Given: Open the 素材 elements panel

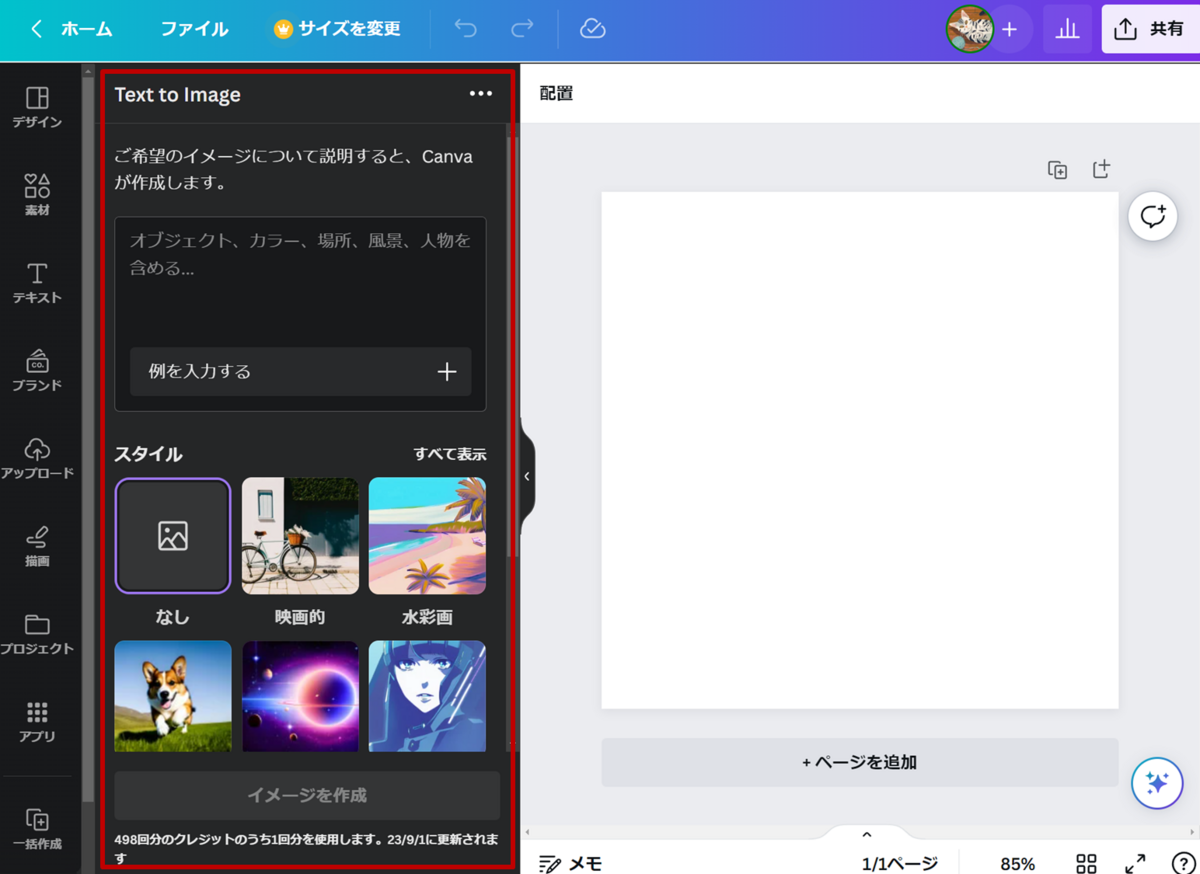Looking at the screenshot, I should pyautogui.click(x=37, y=195).
